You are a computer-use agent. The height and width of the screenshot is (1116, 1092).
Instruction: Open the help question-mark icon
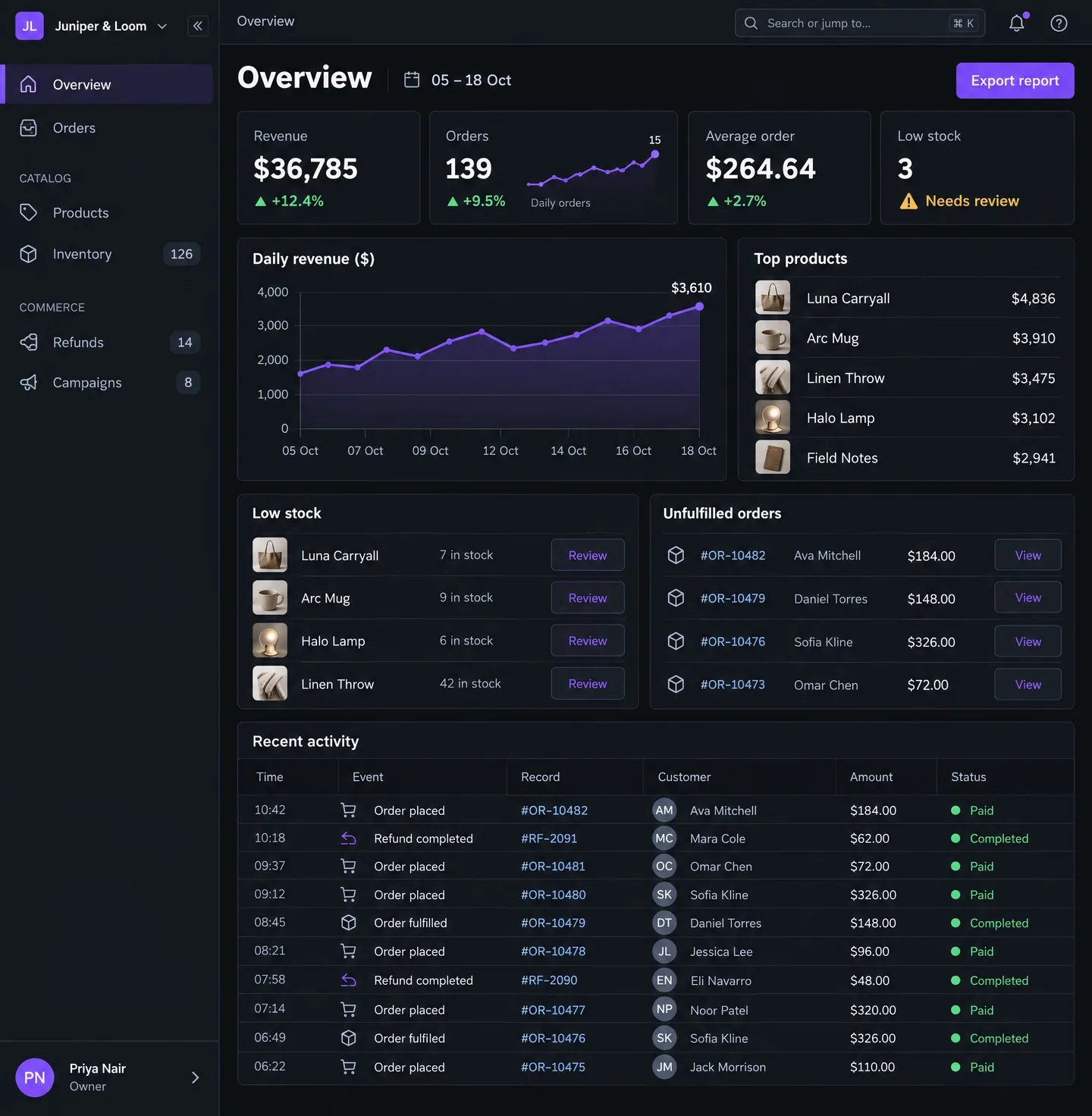(x=1059, y=24)
